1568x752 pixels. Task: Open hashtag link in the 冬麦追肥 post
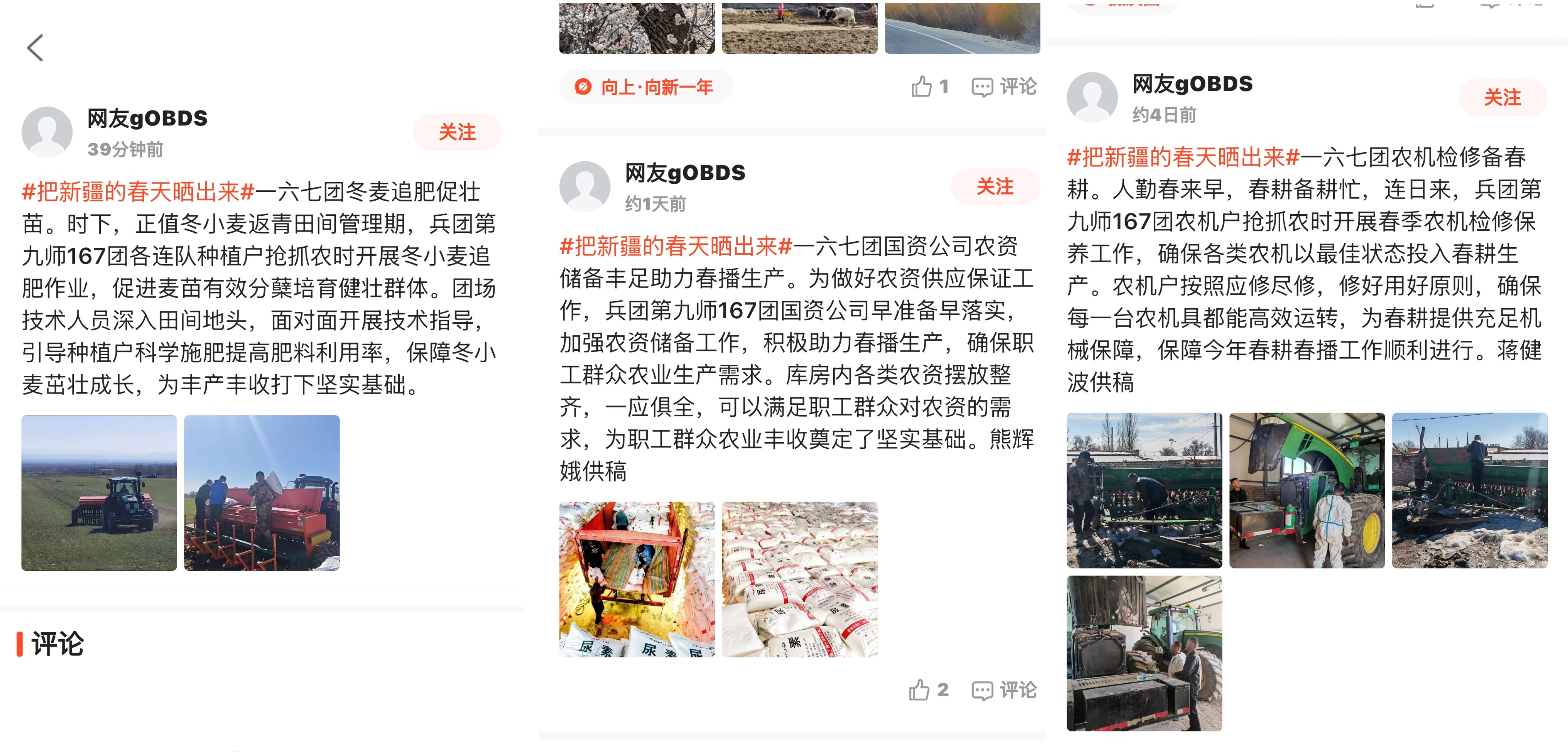coord(138,192)
